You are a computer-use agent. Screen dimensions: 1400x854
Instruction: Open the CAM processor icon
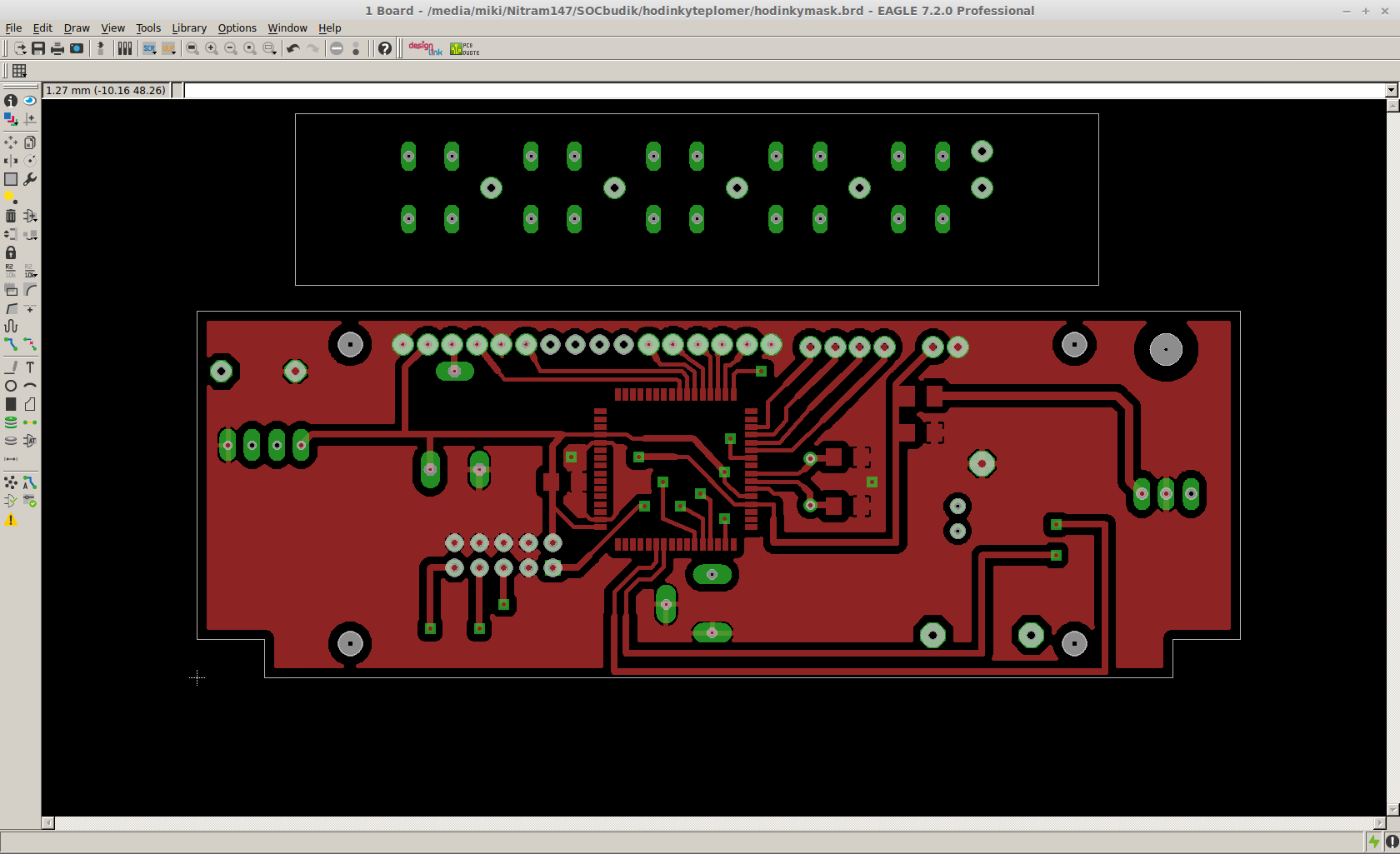pos(77,48)
